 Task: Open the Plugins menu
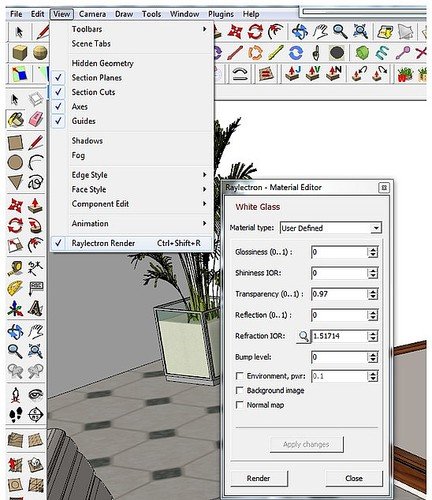pos(221,14)
